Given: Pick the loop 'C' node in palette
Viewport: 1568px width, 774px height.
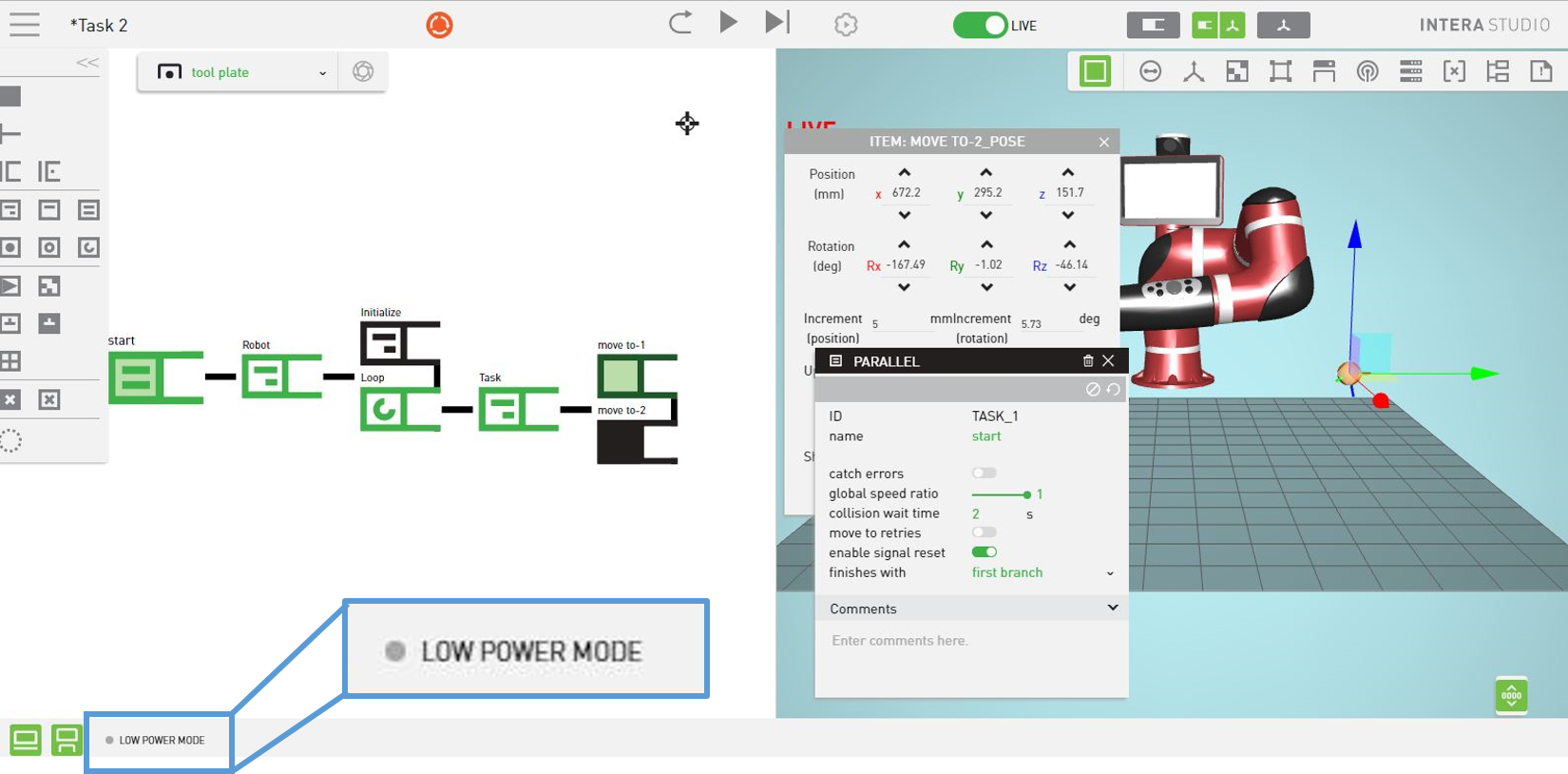Looking at the screenshot, I should point(88,247).
